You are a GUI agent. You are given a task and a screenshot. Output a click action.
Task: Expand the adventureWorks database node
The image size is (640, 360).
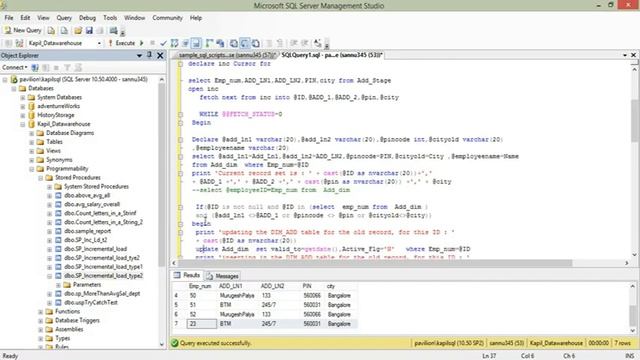pos(23,106)
